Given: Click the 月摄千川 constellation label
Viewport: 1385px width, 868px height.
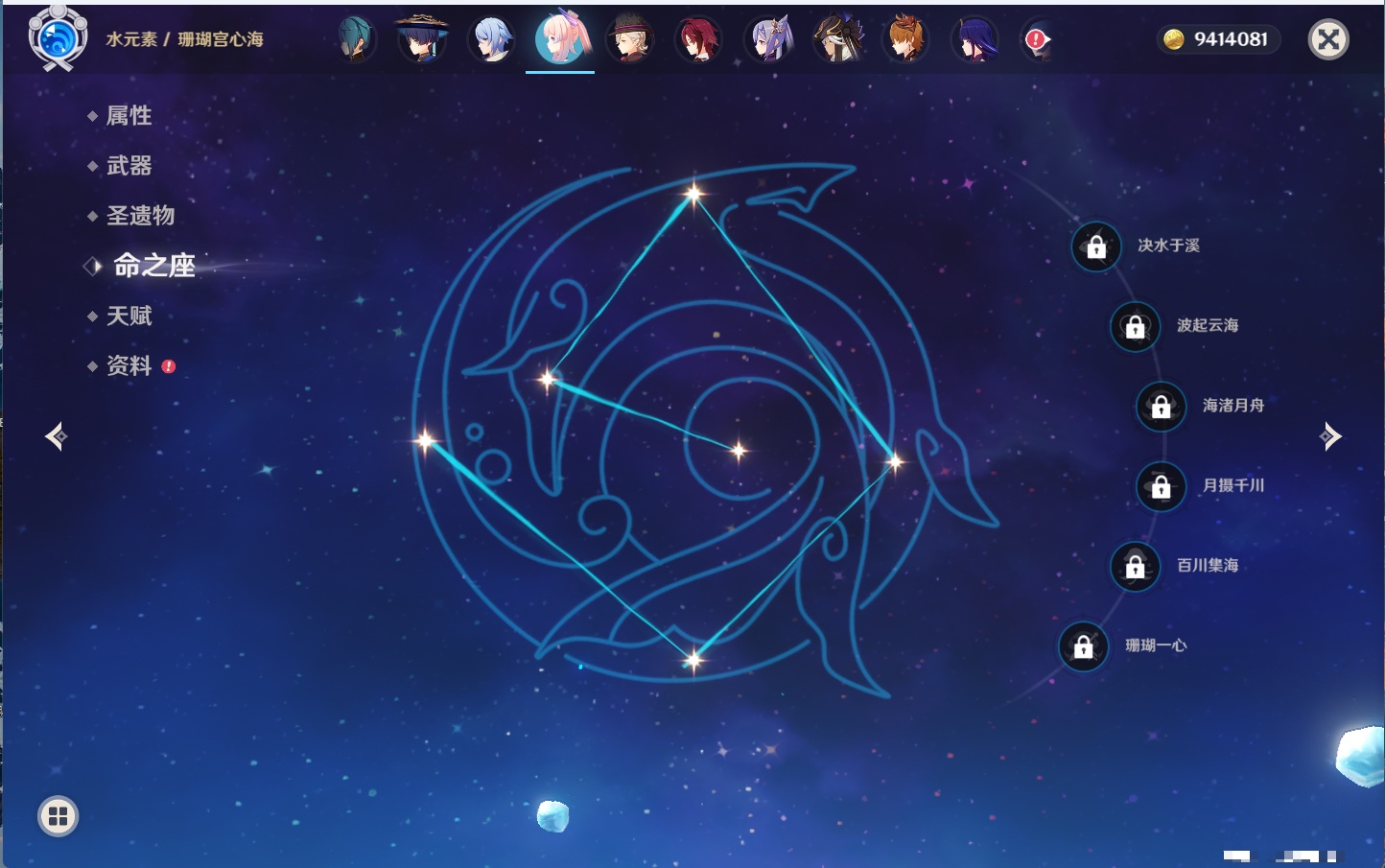Looking at the screenshot, I should tap(1233, 485).
